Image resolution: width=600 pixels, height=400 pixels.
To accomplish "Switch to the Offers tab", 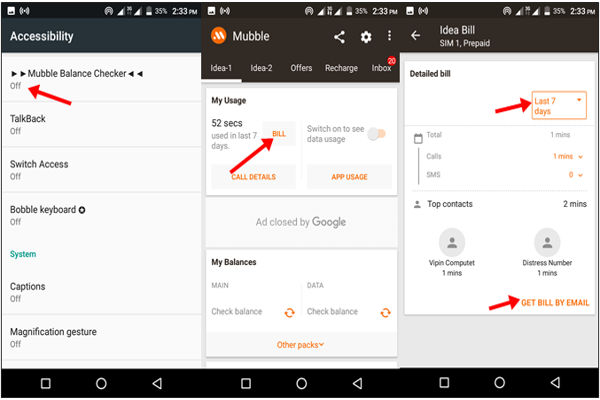I will tap(301, 68).
